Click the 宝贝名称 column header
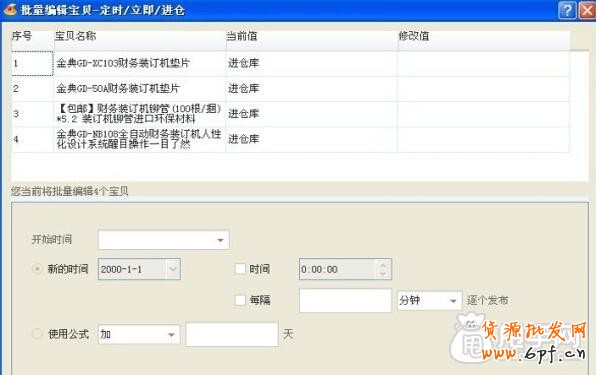Screen dimensions: 596x375 tap(140, 40)
